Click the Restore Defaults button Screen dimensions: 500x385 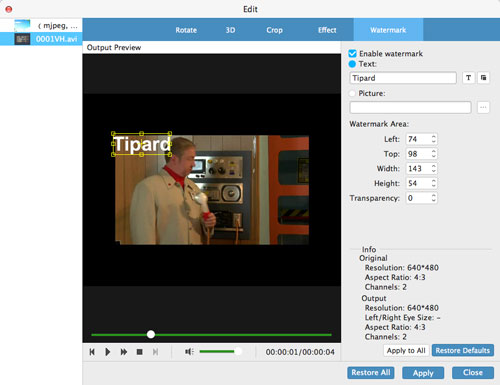(x=463, y=350)
